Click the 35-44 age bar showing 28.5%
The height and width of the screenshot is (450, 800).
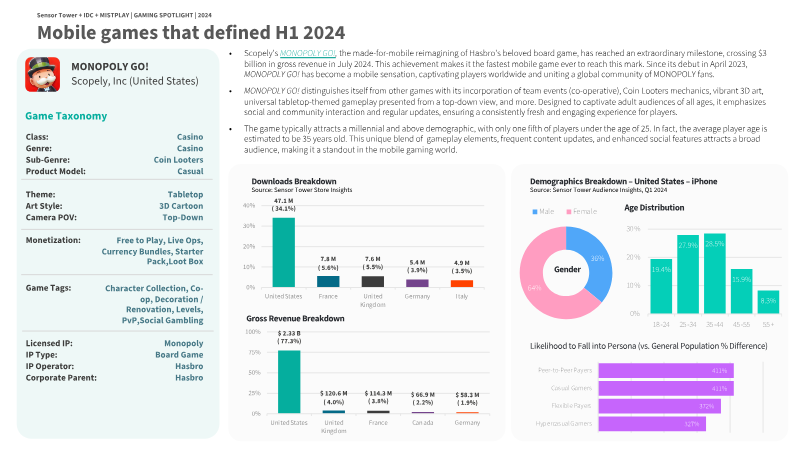tap(714, 273)
